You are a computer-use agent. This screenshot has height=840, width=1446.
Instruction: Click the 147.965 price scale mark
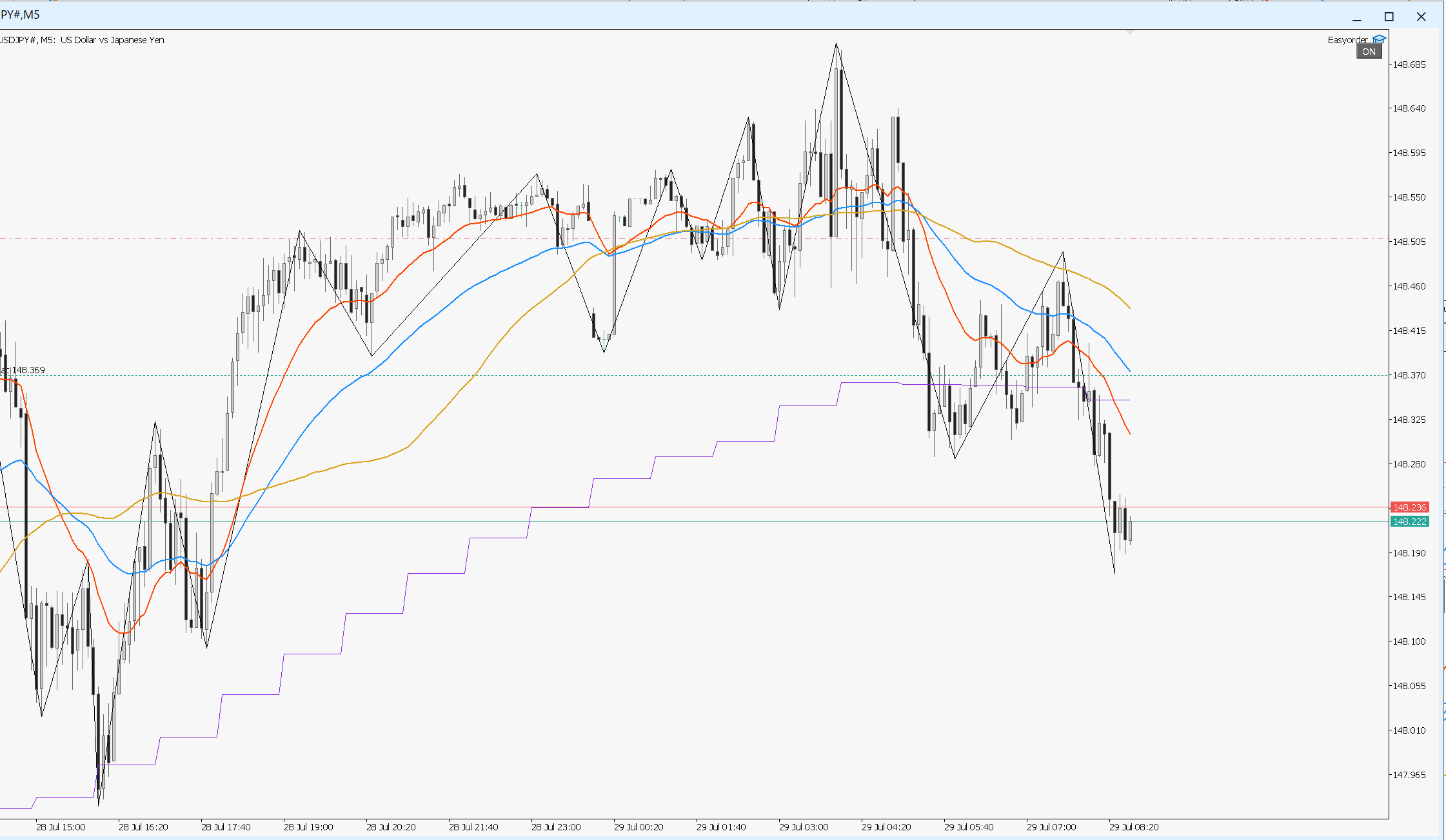(x=1409, y=775)
